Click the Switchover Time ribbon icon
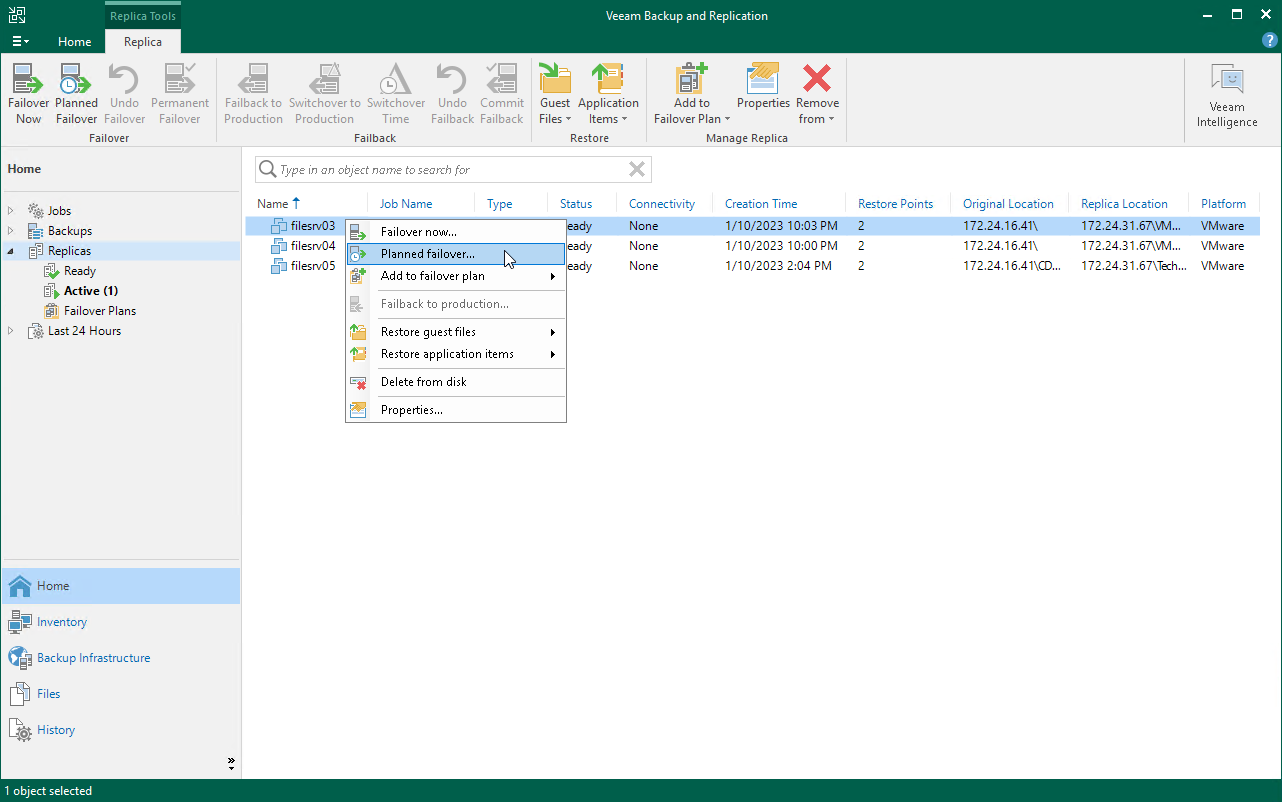This screenshot has height=802, width=1282. coord(396,94)
